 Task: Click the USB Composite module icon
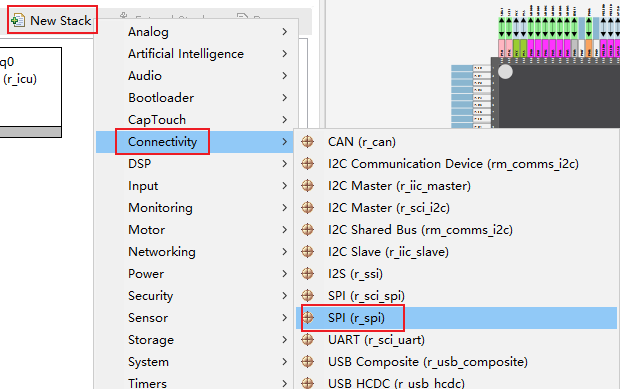[308, 361]
